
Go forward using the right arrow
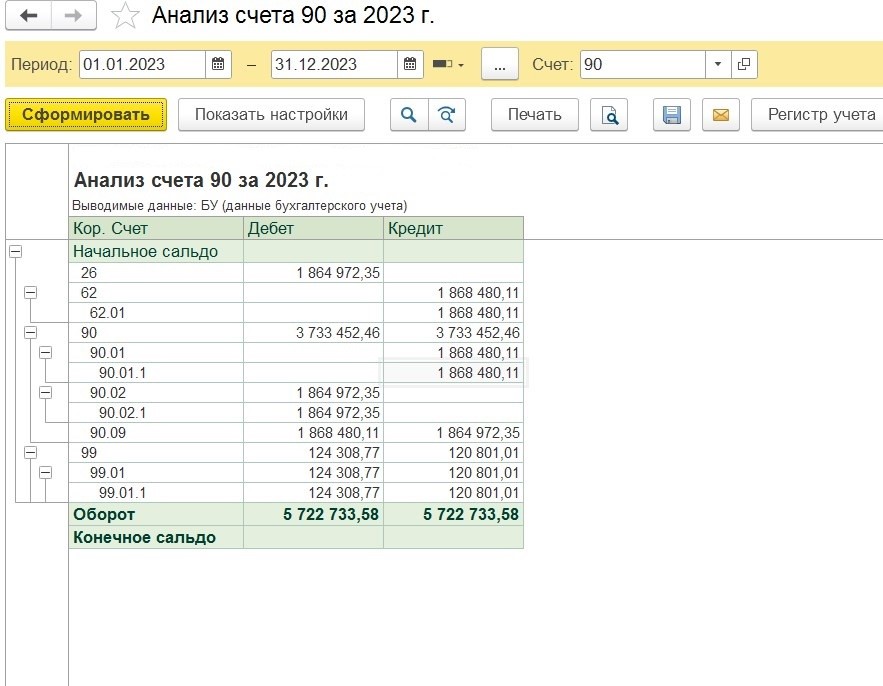pos(73,16)
